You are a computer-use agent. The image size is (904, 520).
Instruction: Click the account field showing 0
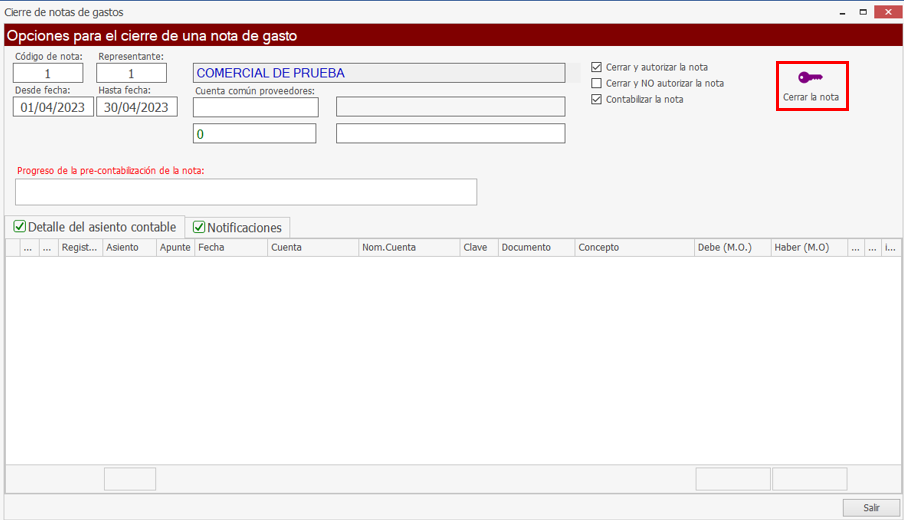tap(255, 134)
